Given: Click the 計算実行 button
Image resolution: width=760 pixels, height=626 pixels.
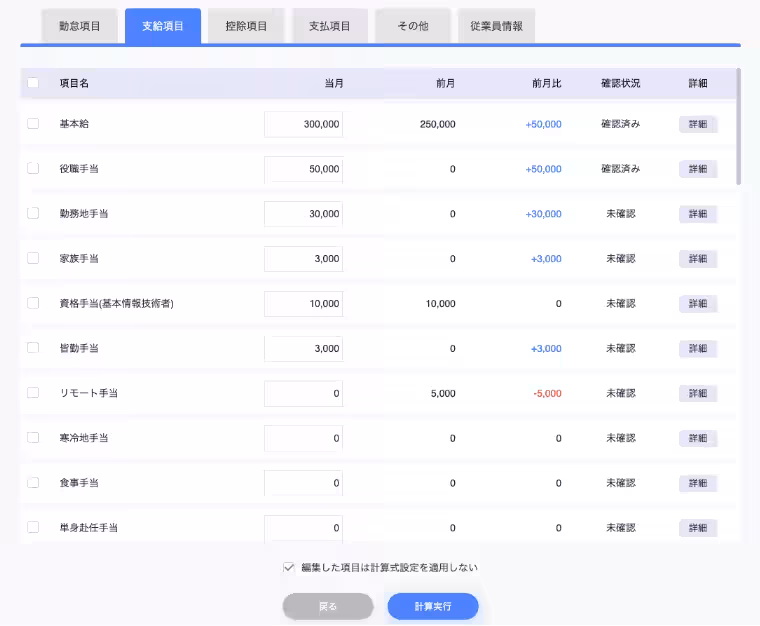Looking at the screenshot, I should point(433,606).
